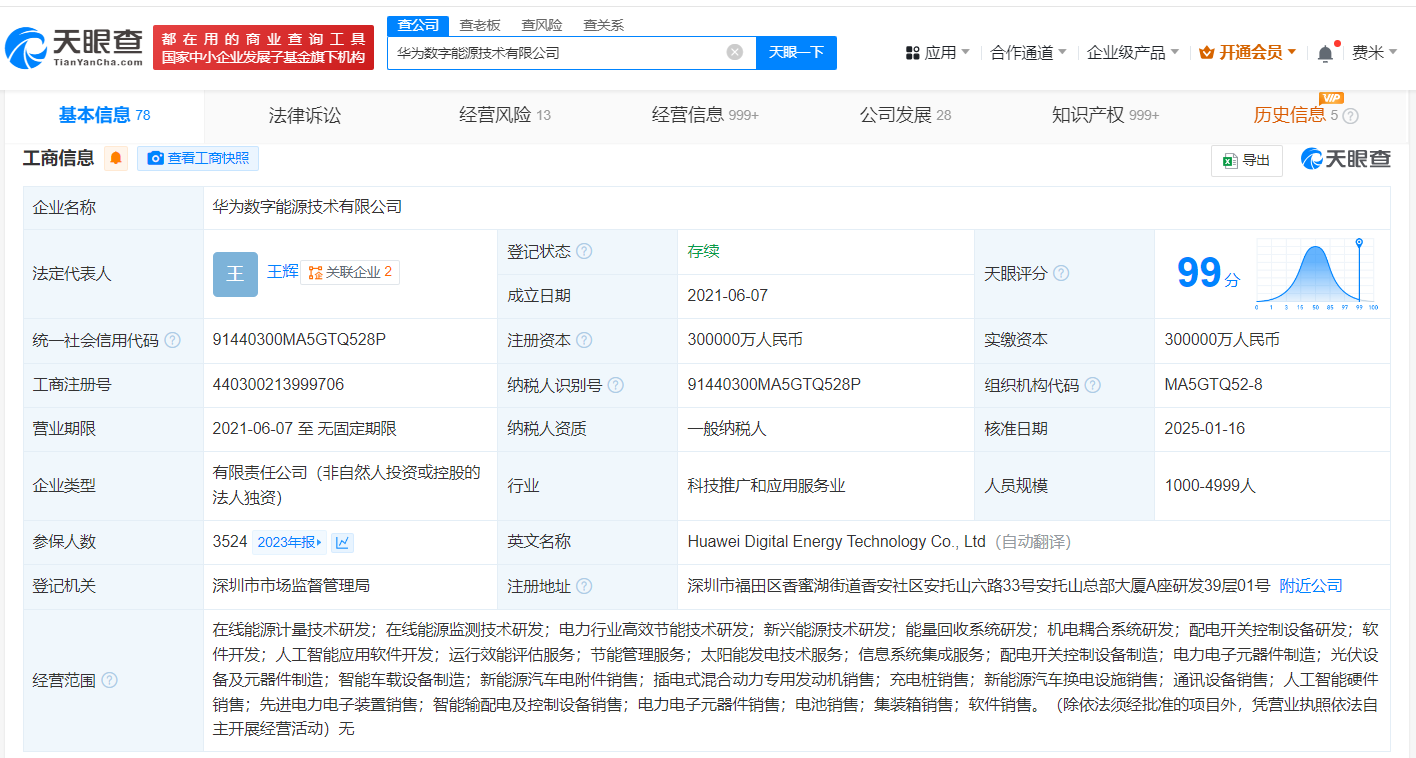
Task: Click the 关联企业 2 link
Action: click(348, 272)
